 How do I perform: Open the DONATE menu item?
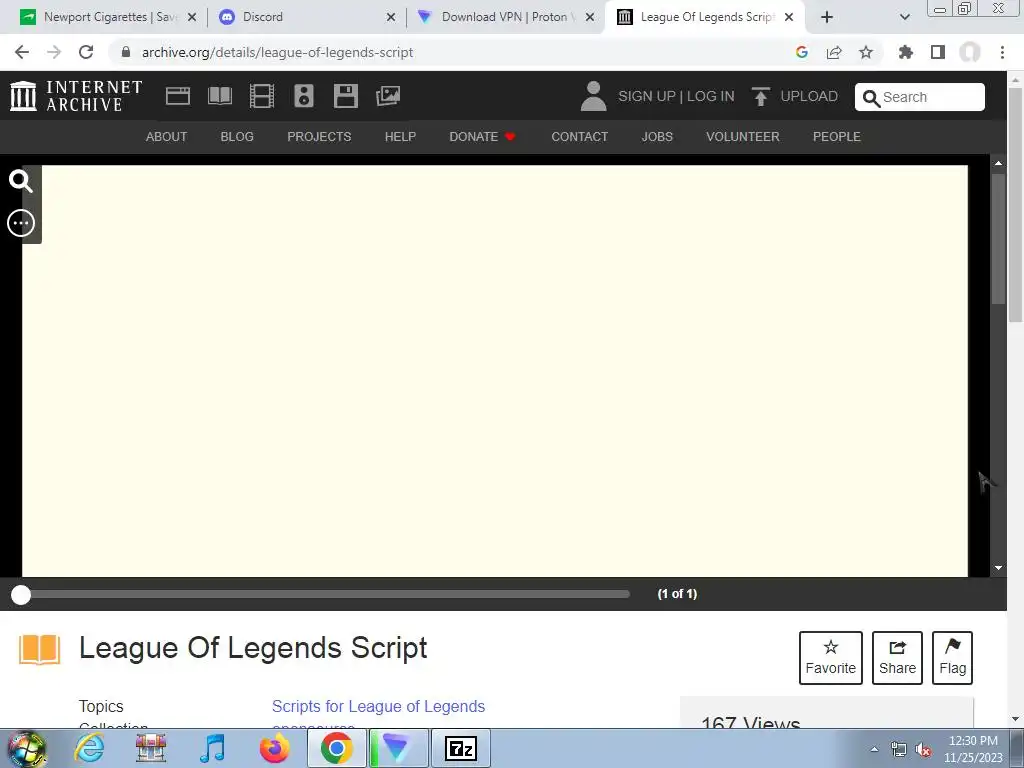[483, 136]
